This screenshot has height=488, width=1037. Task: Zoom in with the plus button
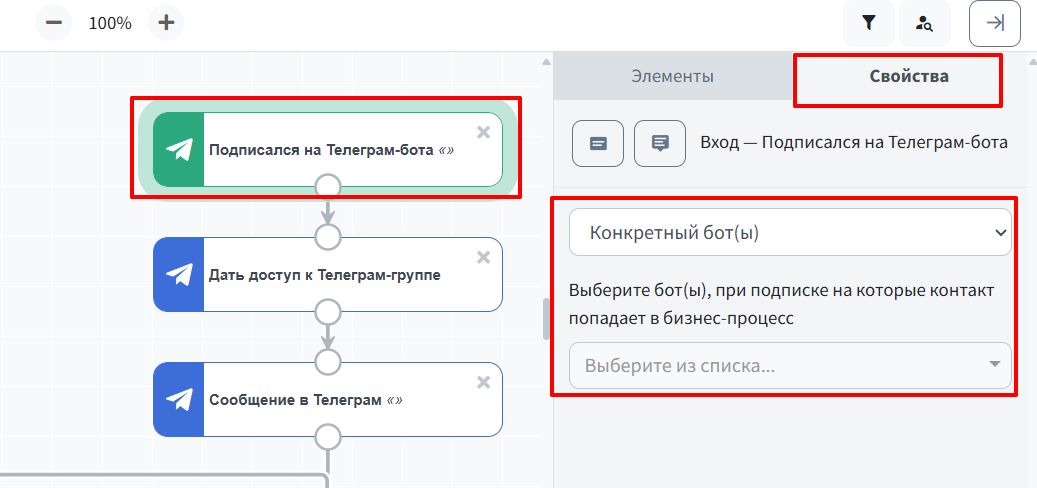click(166, 23)
